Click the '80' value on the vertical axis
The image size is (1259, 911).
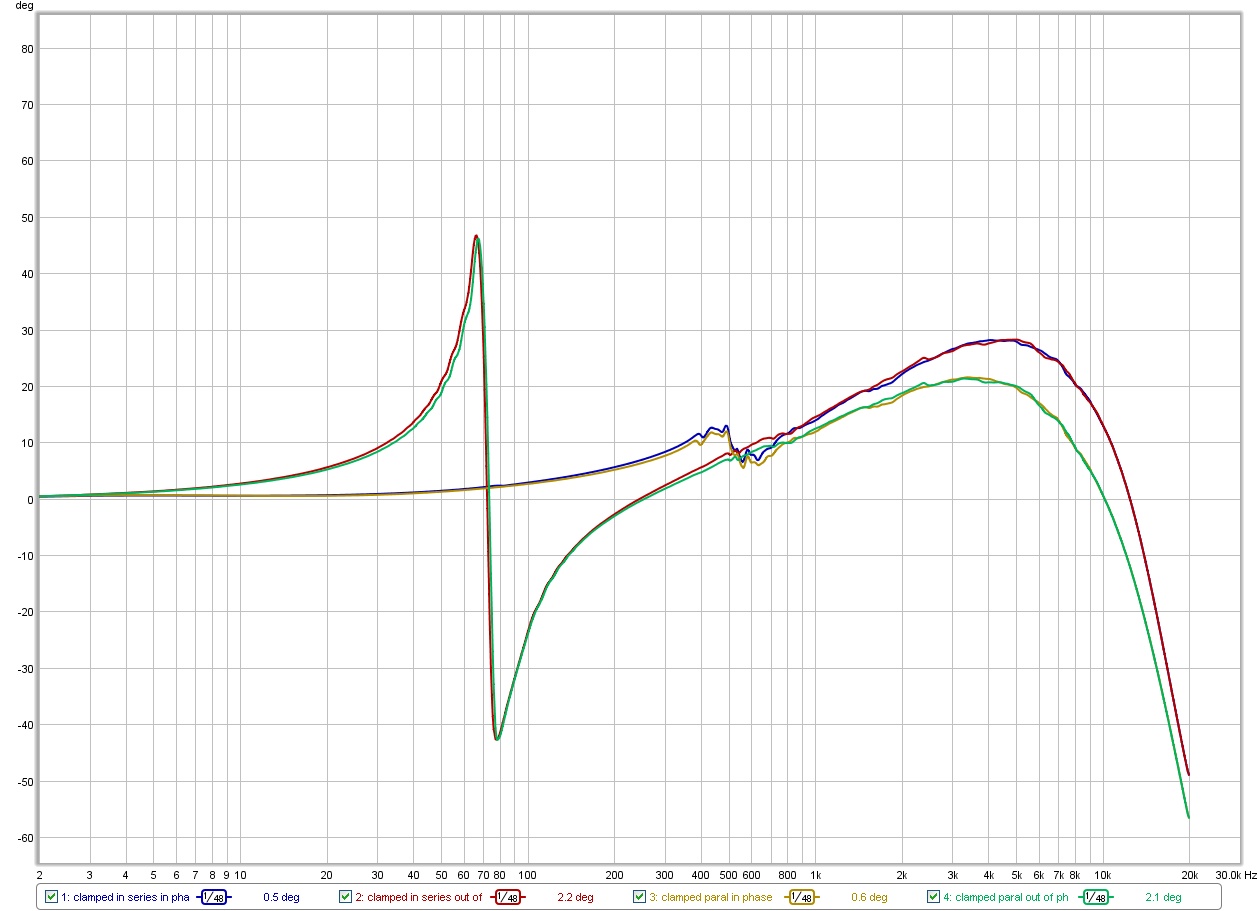point(26,48)
